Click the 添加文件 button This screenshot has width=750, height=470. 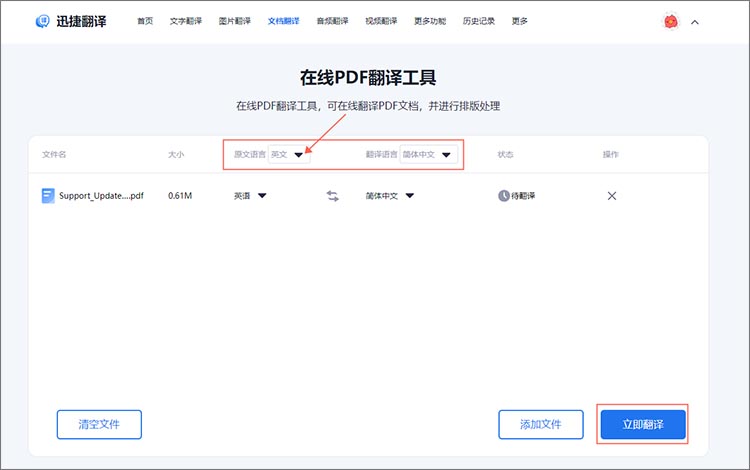(541, 424)
